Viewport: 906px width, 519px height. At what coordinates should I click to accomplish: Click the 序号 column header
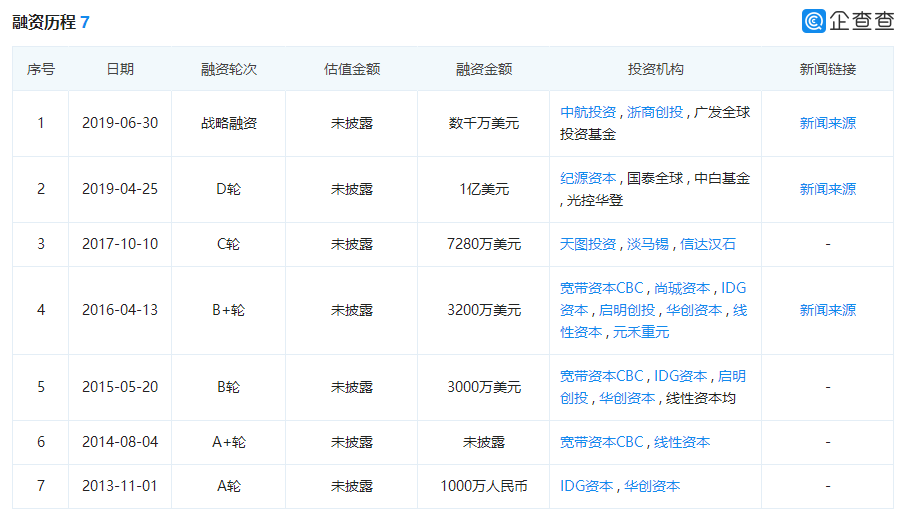click(40, 69)
